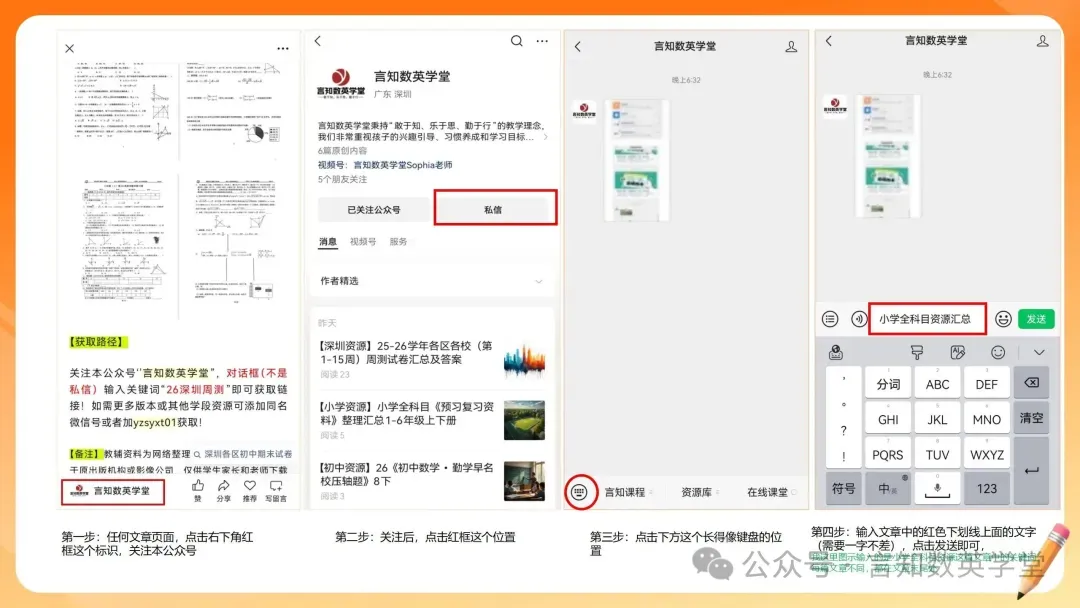Tap the voice input icon beside the input box
This screenshot has height=608, width=1080.
tap(858, 319)
